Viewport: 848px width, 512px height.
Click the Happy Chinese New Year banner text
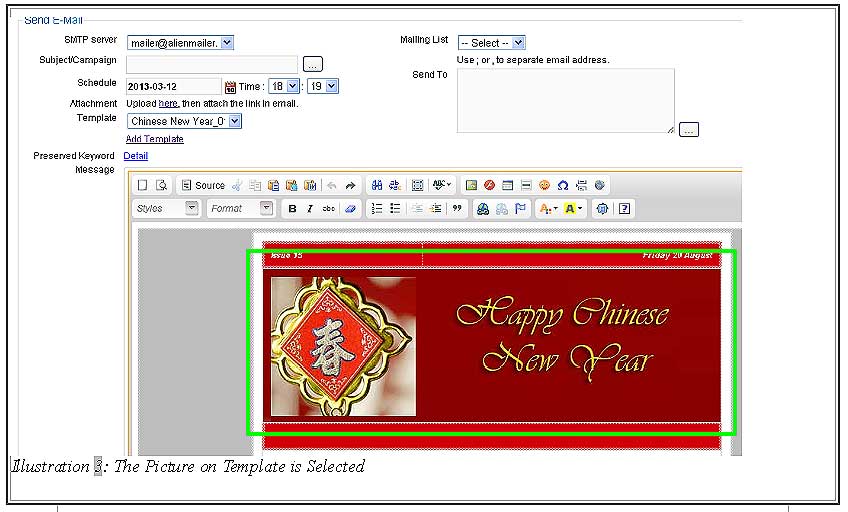point(562,338)
